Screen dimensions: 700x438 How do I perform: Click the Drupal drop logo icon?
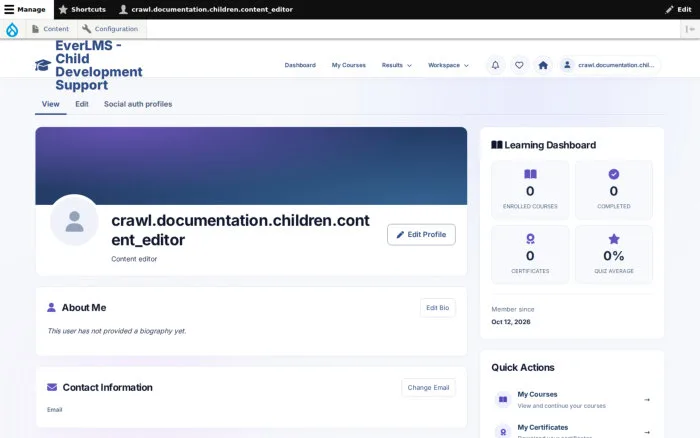click(12, 29)
